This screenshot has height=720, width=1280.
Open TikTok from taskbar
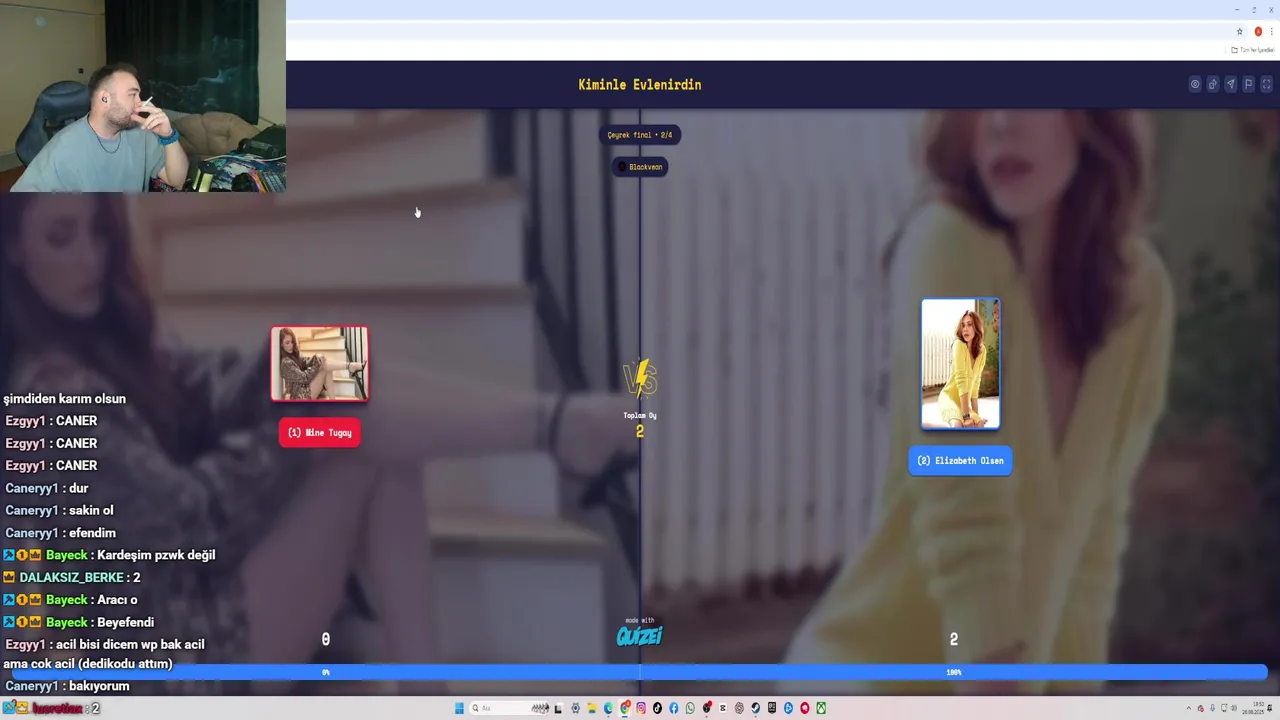[657, 708]
